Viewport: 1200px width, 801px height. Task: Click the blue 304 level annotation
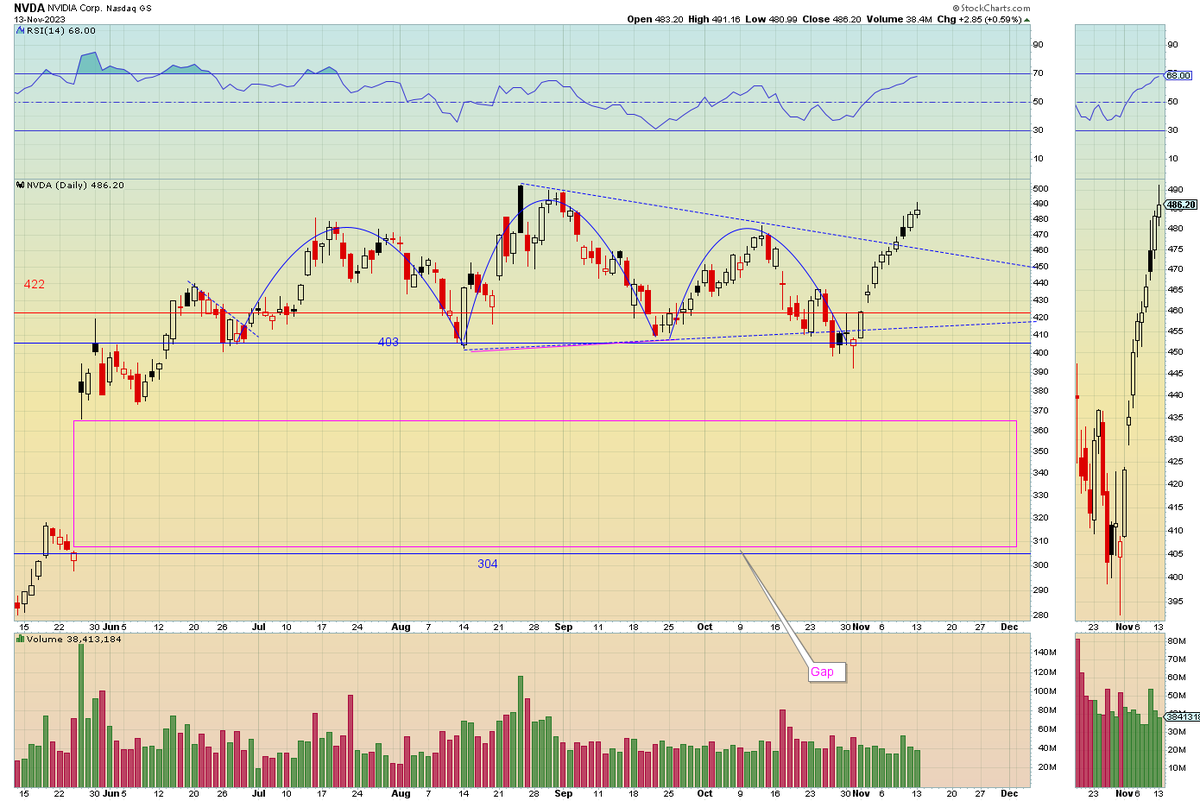(x=487, y=564)
